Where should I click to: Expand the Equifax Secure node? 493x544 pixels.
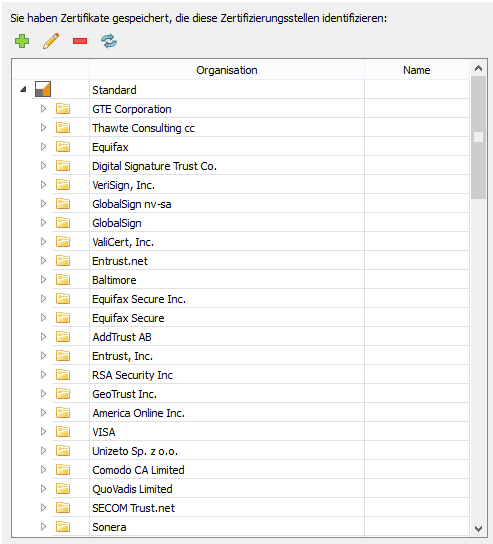point(43,318)
